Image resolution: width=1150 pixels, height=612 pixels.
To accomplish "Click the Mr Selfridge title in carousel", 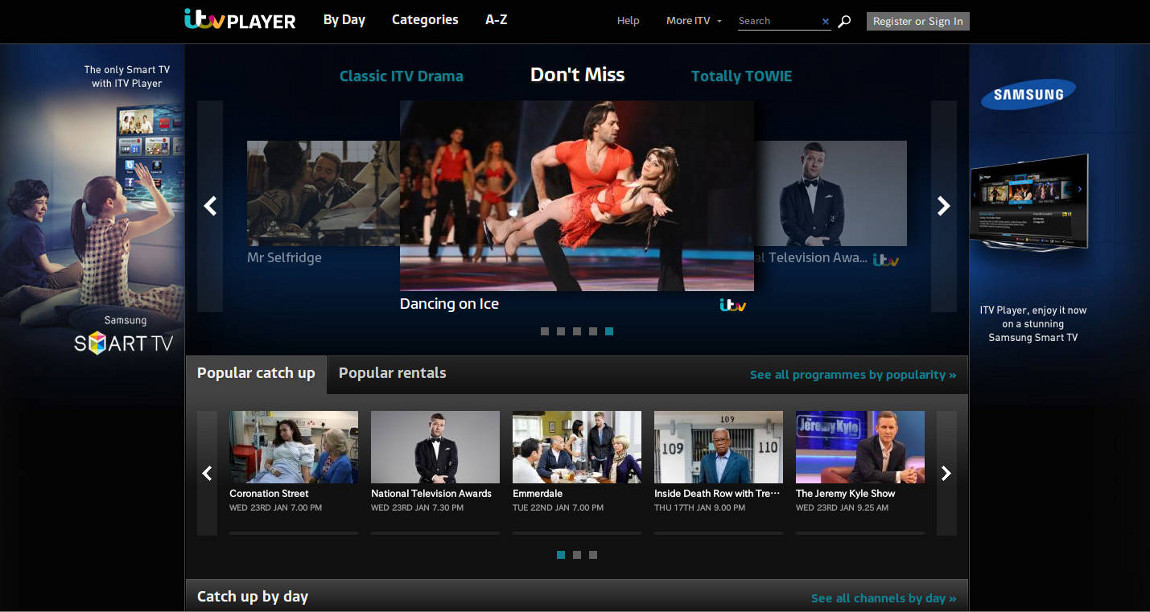I will tap(285, 258).
